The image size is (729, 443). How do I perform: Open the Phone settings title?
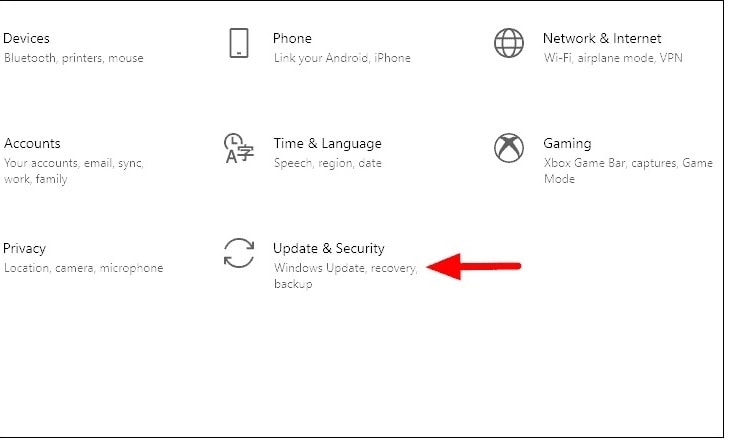292,38
